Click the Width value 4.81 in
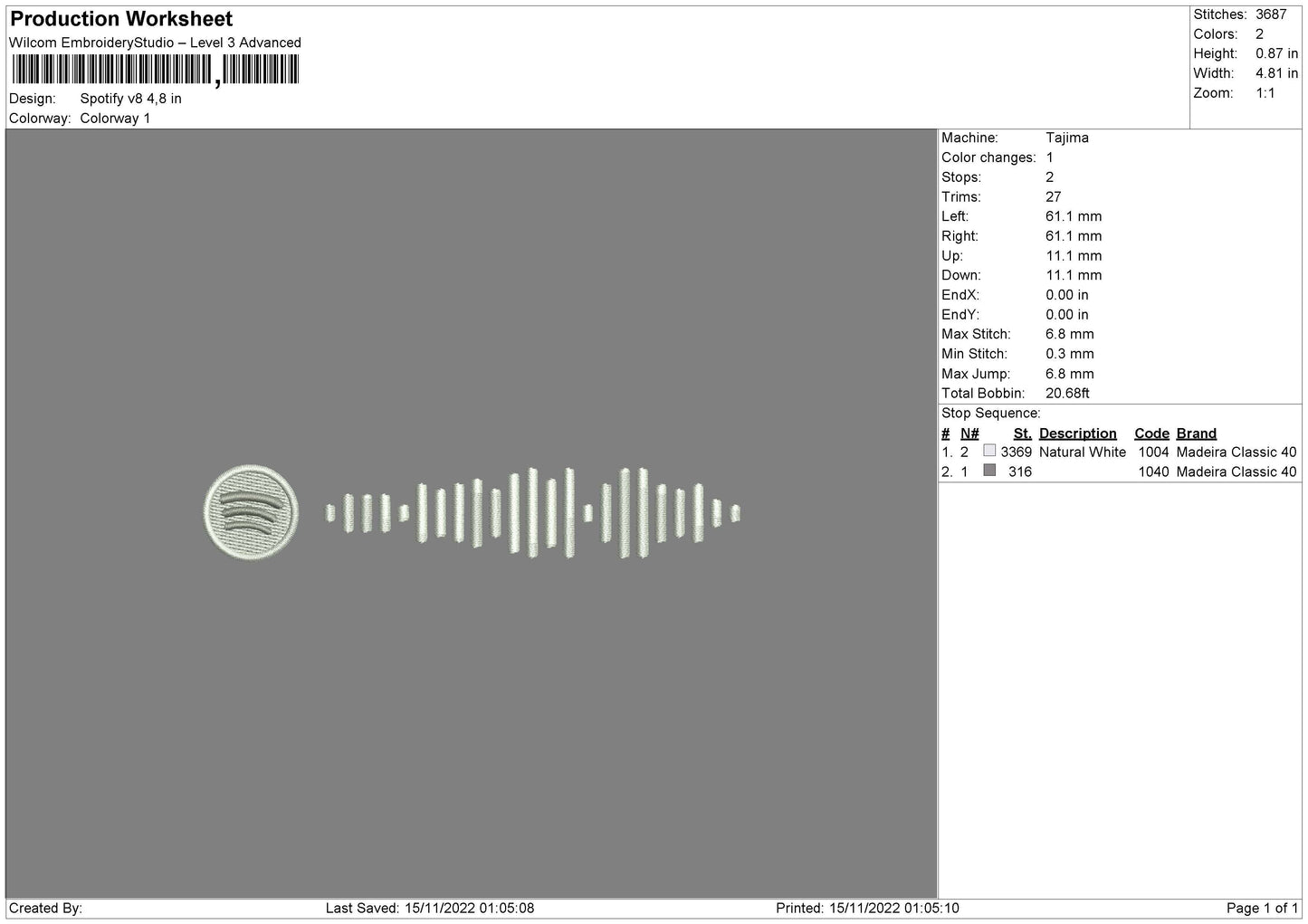 pos(1276,73)
